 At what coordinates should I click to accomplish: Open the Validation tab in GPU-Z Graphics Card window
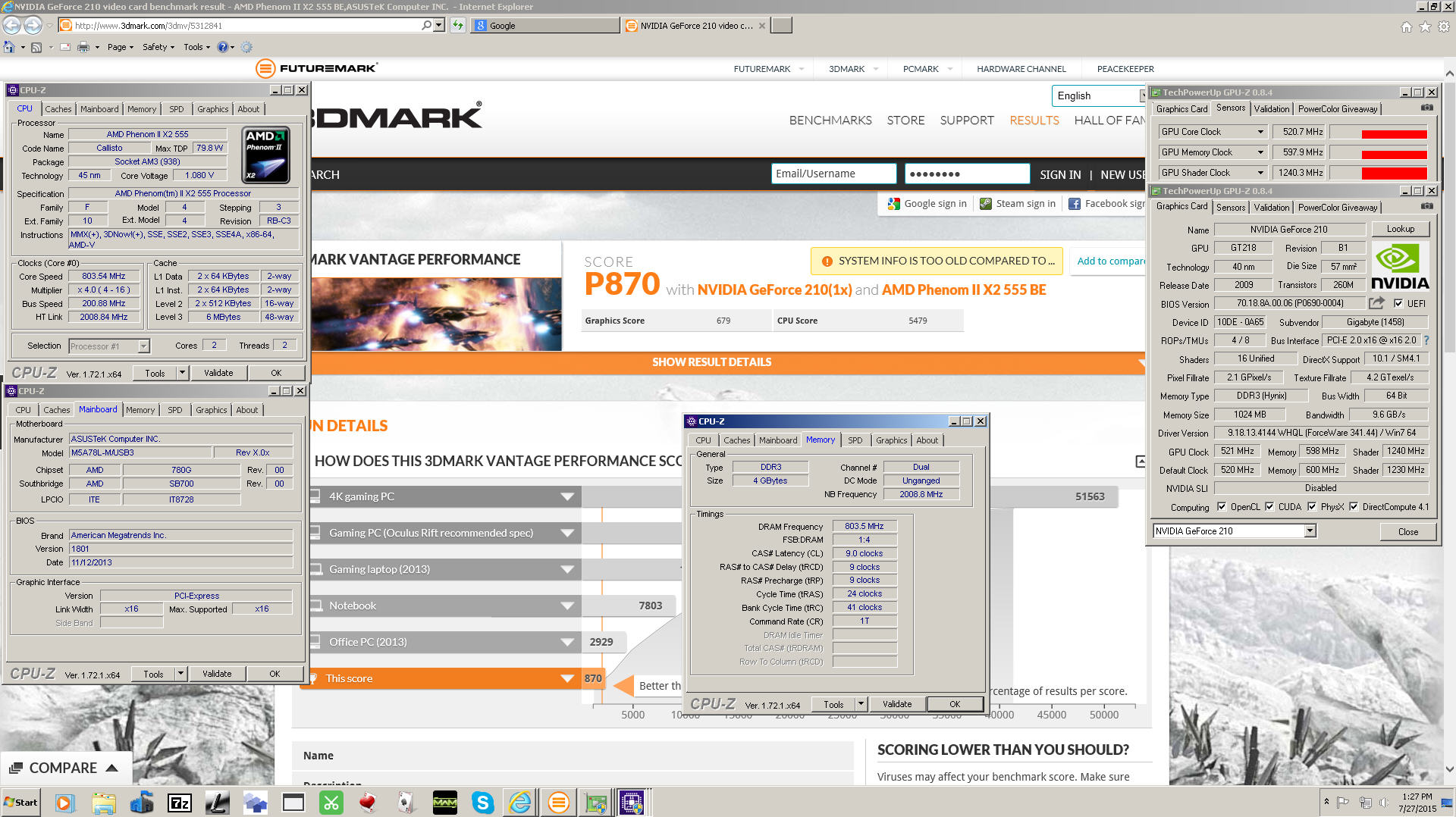tap(1272, 207)
